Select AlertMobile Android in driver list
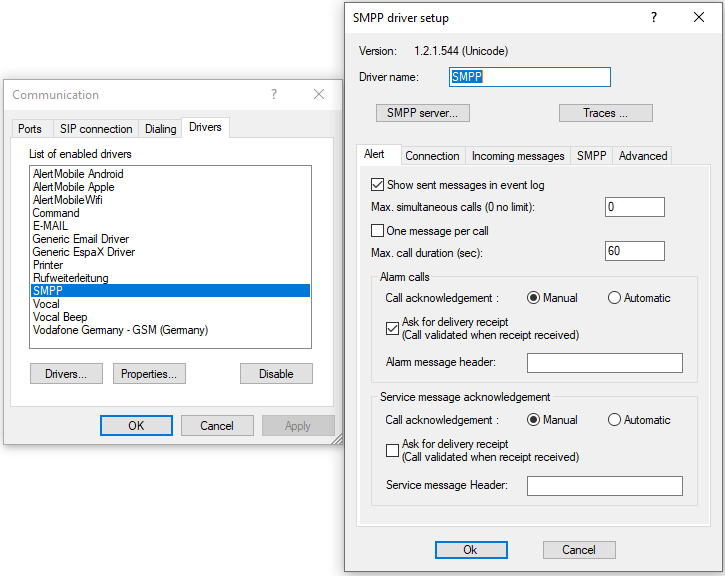The image size is (725, 576). pyautogui.click(x=78, y=174)
